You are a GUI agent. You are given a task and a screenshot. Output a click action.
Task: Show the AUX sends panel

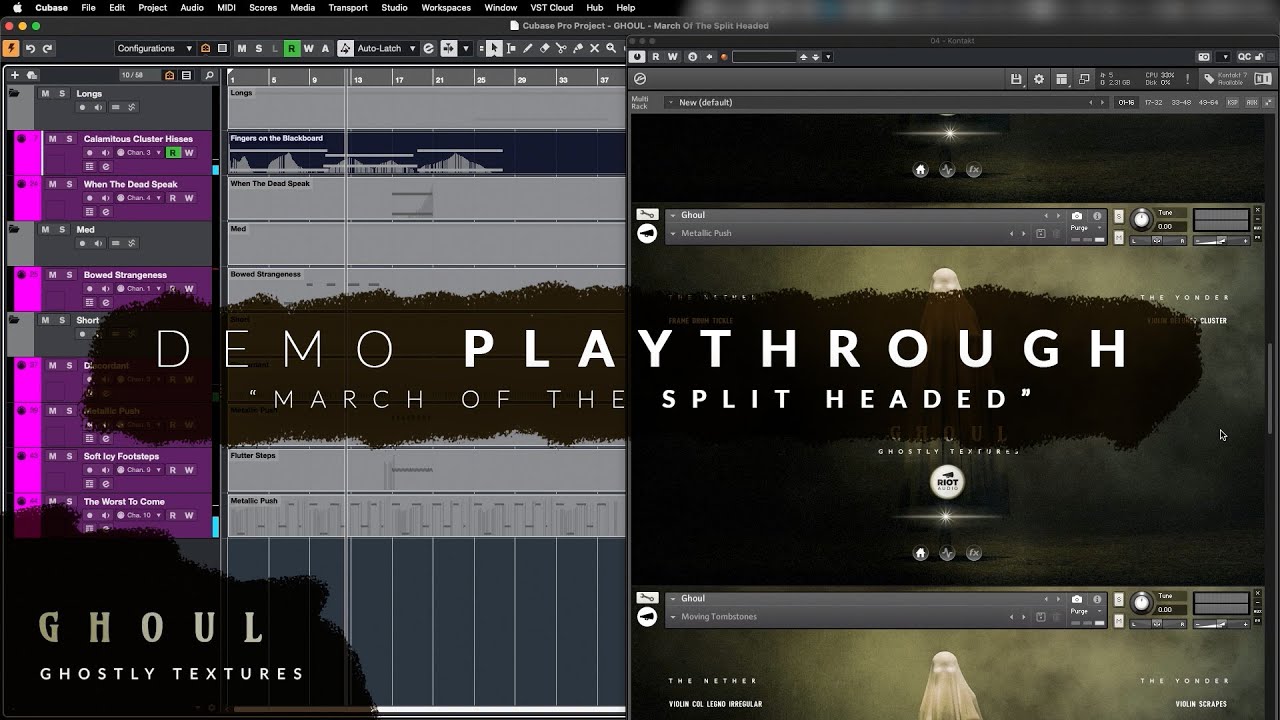[x=1252, y=102]
